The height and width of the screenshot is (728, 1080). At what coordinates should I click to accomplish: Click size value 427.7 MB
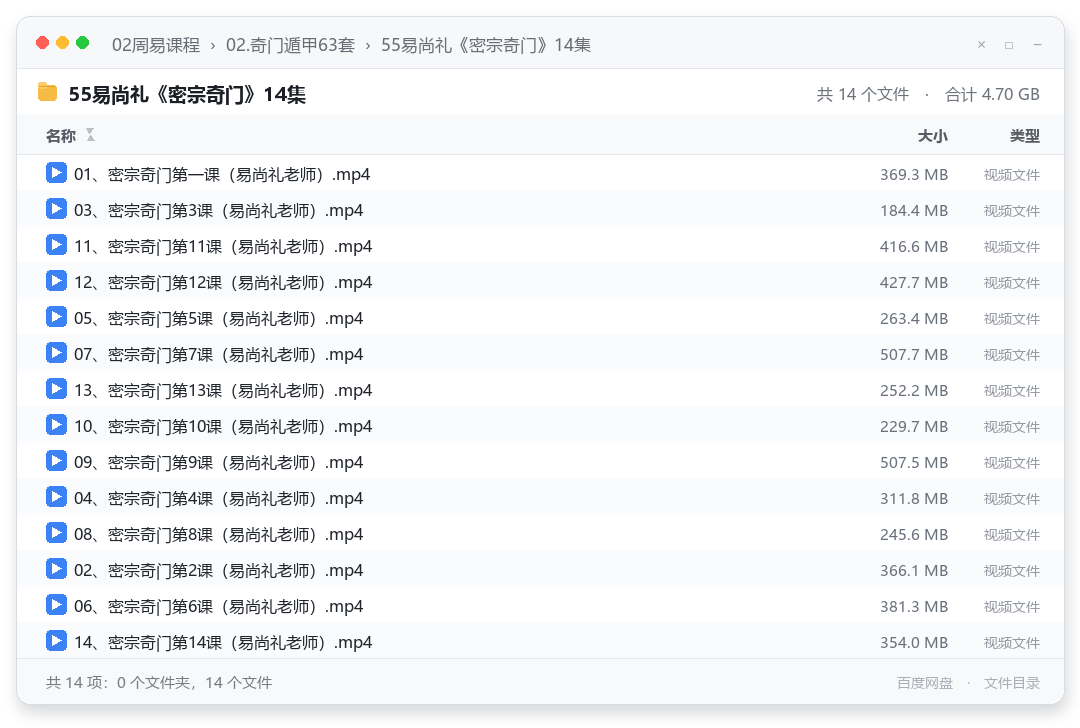(913, 283)
